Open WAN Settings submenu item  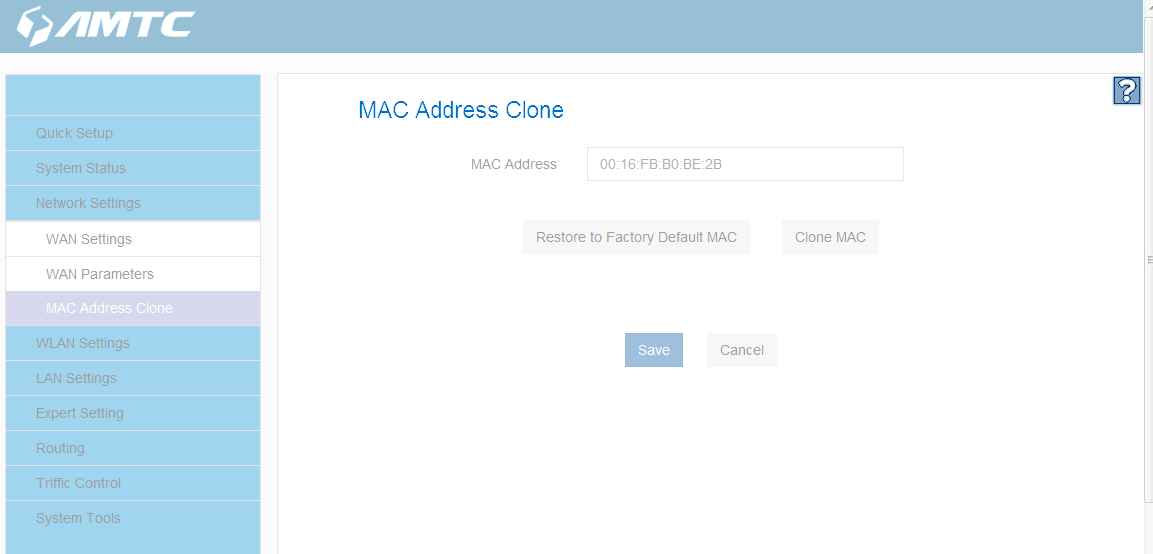tap(133, 239)
